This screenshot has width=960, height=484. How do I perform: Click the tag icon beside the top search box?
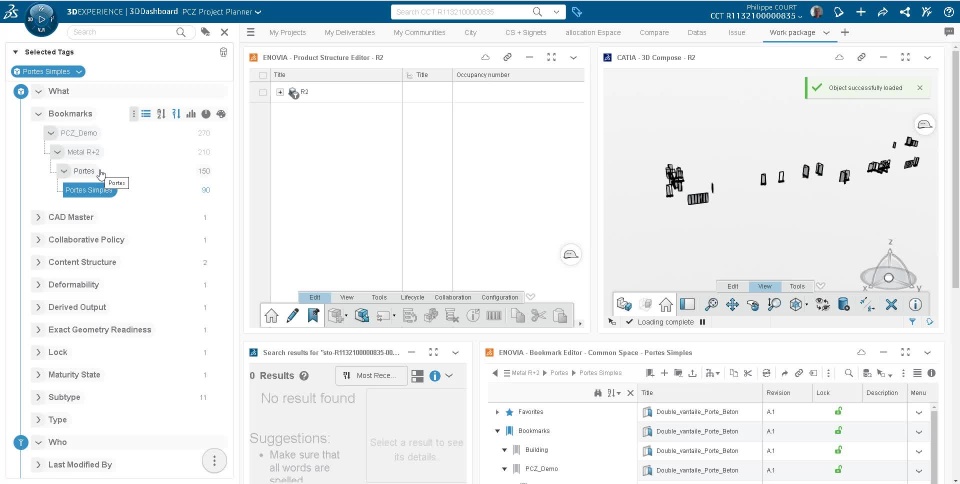coord(576,12)
